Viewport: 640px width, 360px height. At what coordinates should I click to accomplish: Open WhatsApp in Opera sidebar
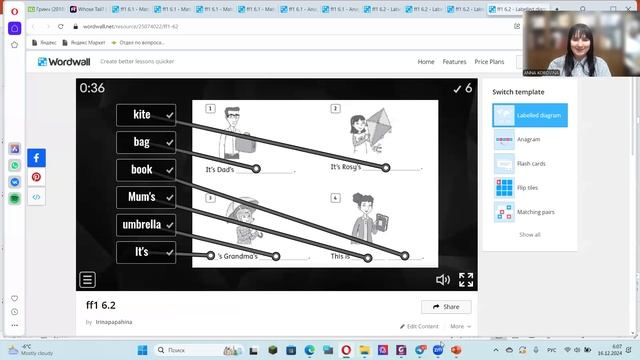pyautogui.click(x=15, y=165)
